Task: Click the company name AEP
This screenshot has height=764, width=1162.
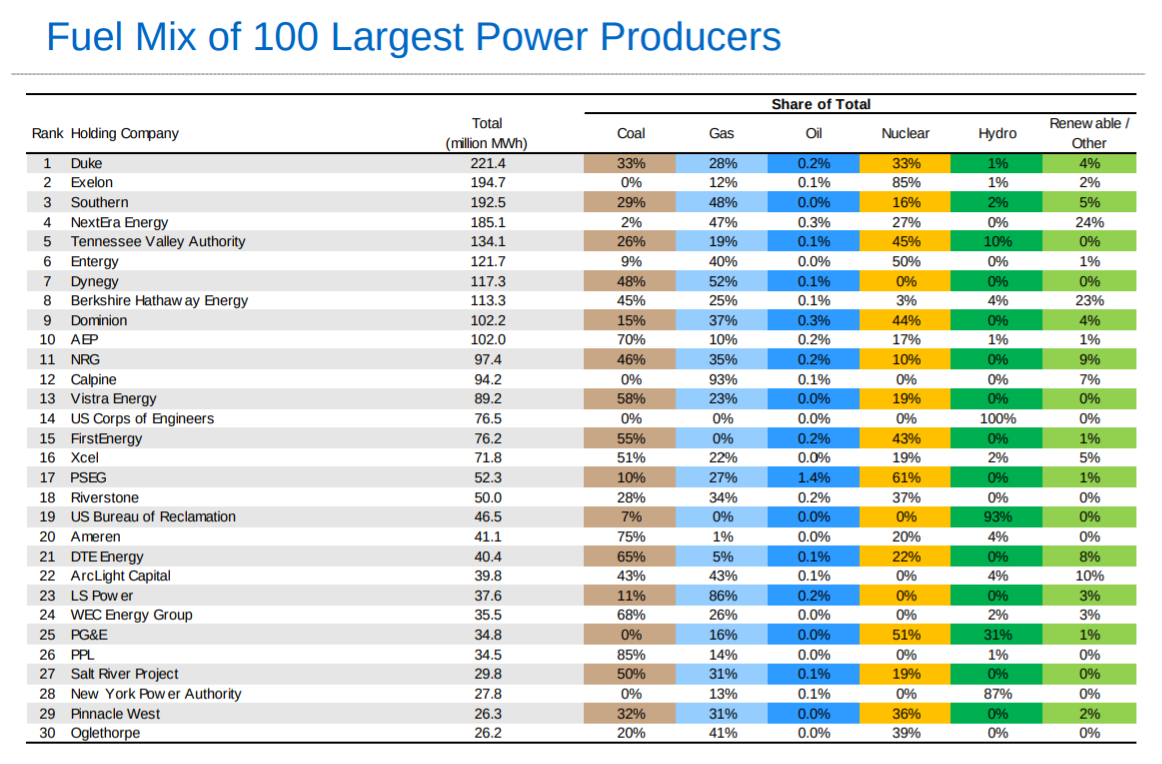Action: [x=84, y=339]
